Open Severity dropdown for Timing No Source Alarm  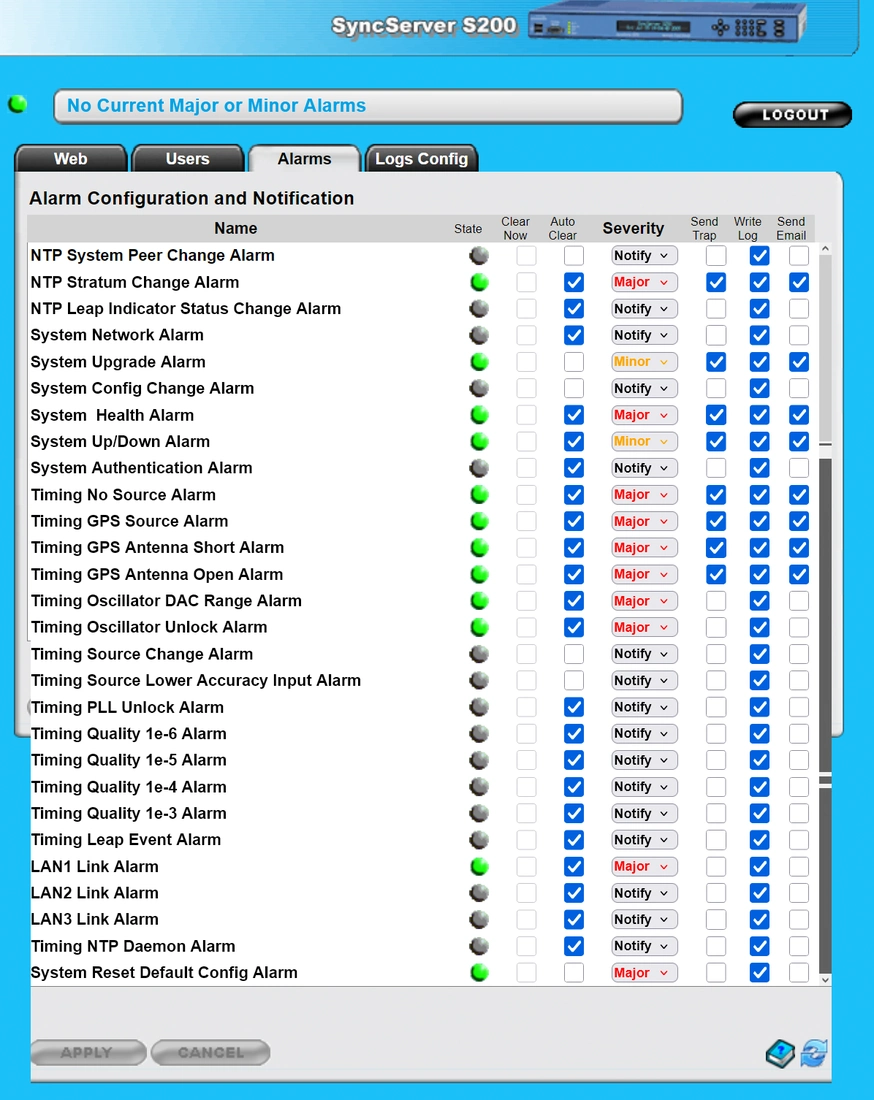click(644, 495)
